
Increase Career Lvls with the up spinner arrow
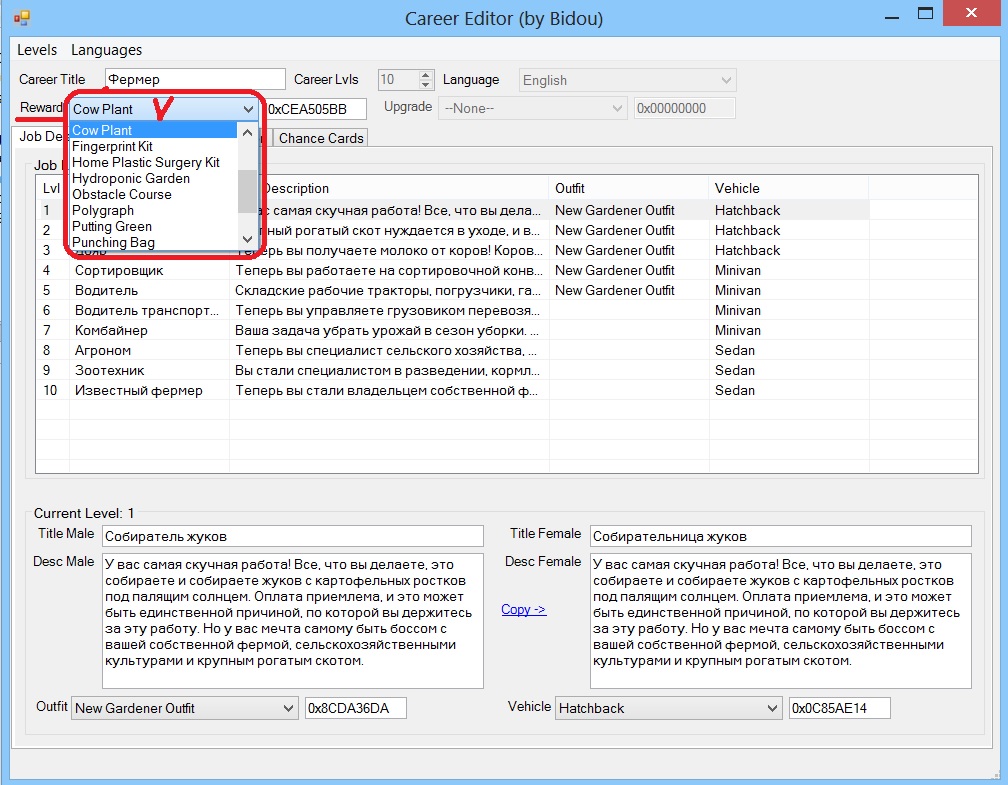click(426, 75)
